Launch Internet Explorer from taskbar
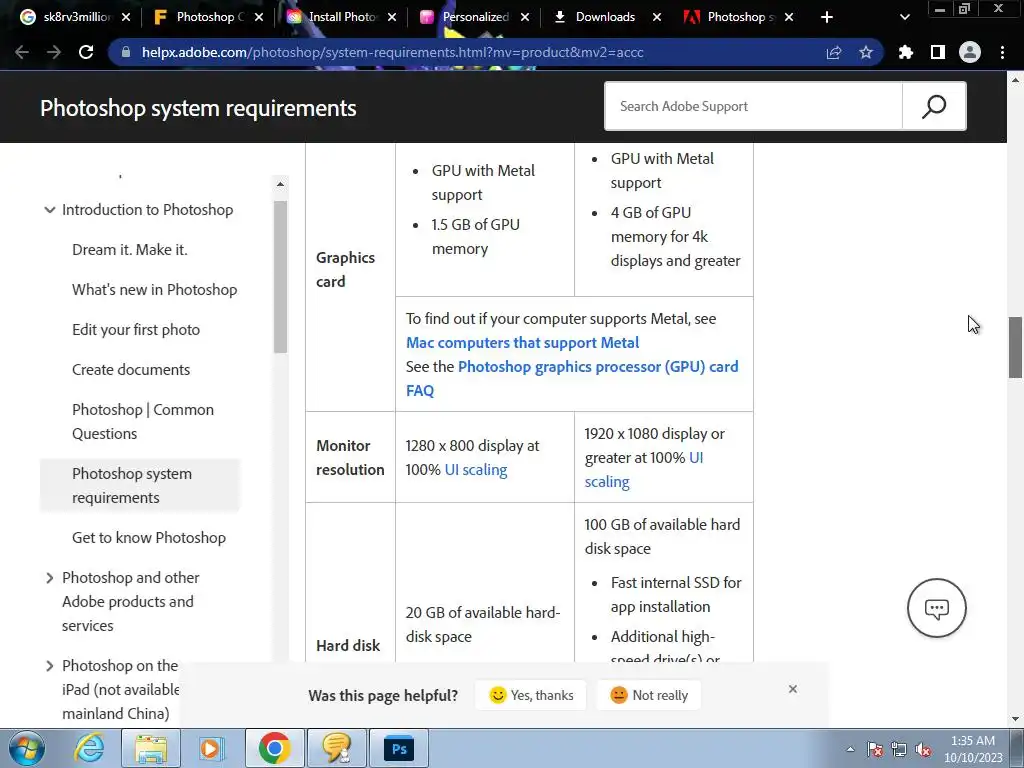Viewport: 1024px width, 768px height. click(x=89, y=748)
